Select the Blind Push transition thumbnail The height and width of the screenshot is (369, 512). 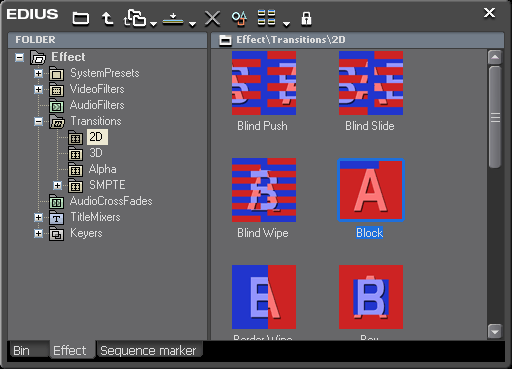point(264,83)
